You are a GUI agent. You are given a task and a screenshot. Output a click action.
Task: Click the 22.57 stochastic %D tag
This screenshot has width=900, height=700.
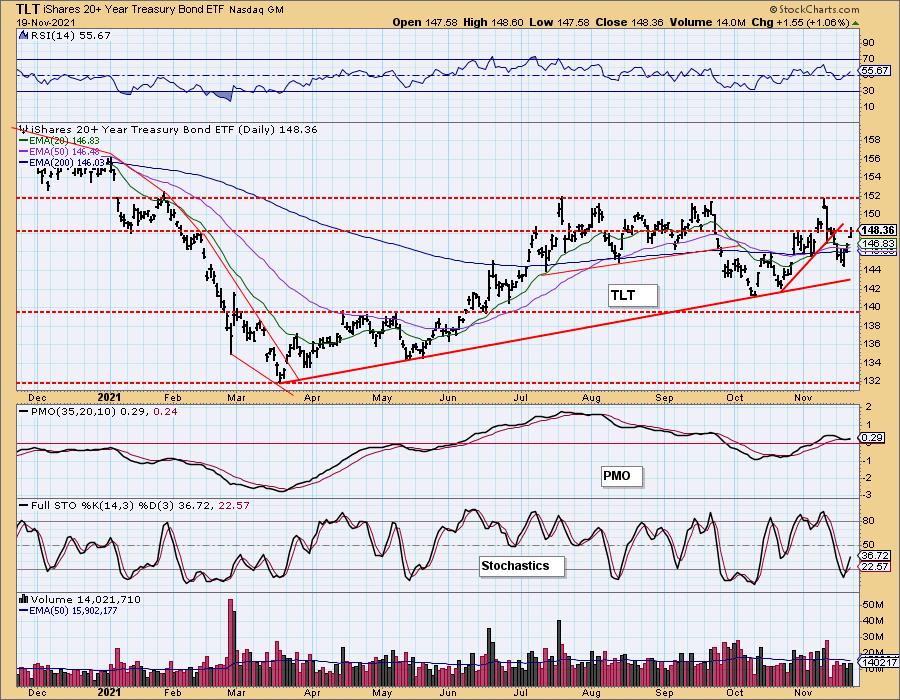click(875, 566)
